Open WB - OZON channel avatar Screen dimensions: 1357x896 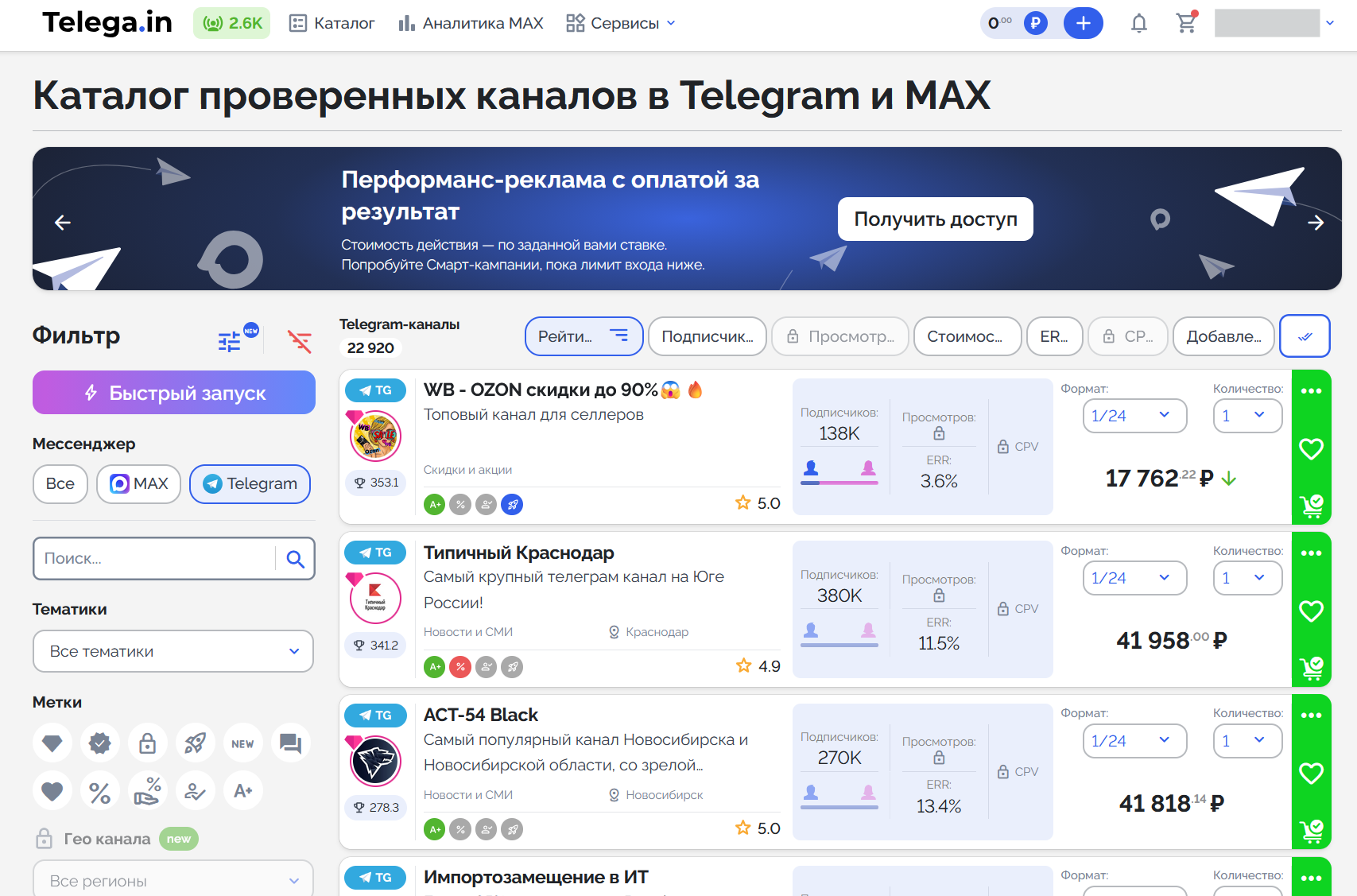point(375,436)
